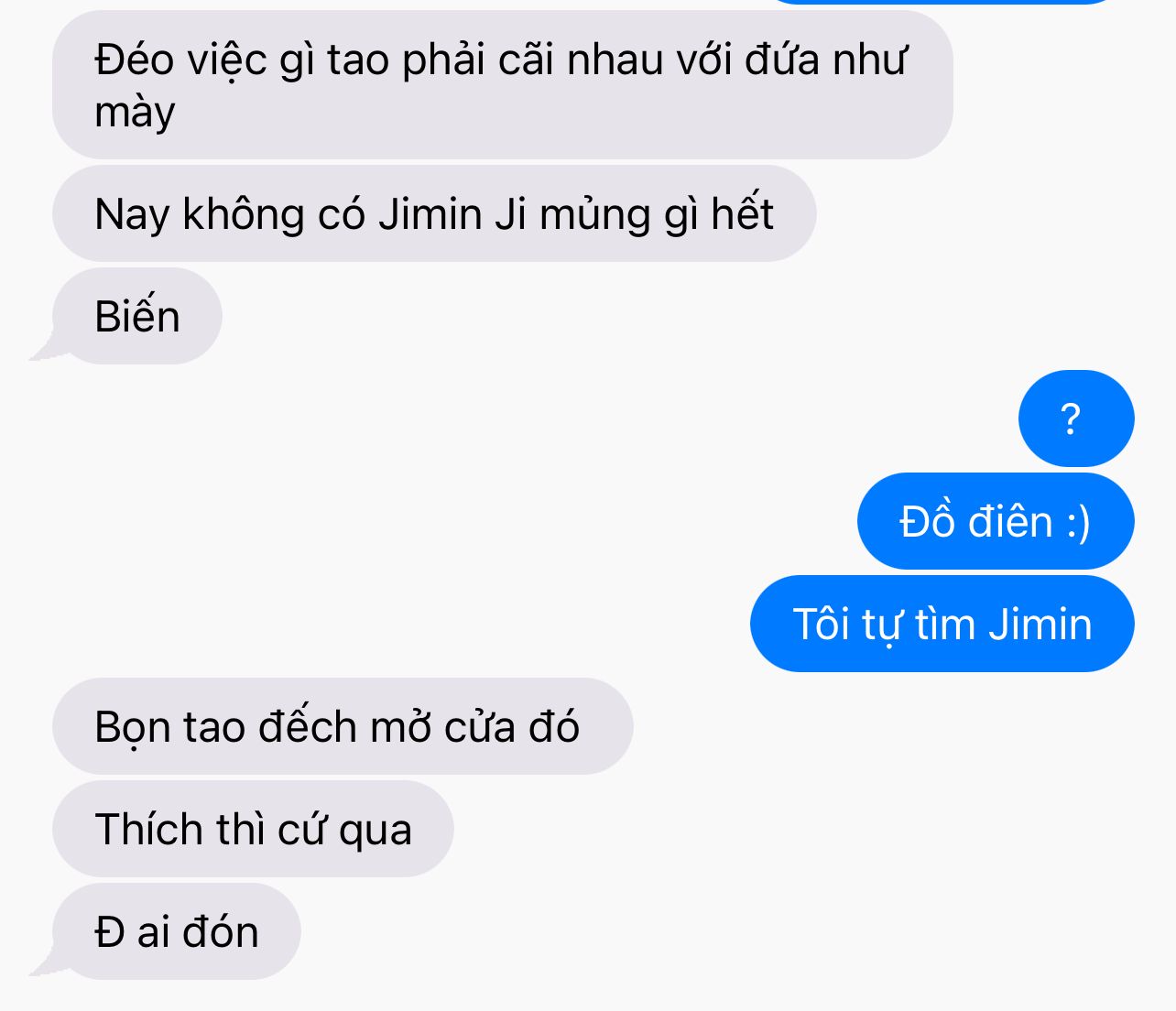Screen dimensions: 1176x1011
Task: Click the words 'mủng gì hết' in the gray bubble
Action: click(657, 215)
